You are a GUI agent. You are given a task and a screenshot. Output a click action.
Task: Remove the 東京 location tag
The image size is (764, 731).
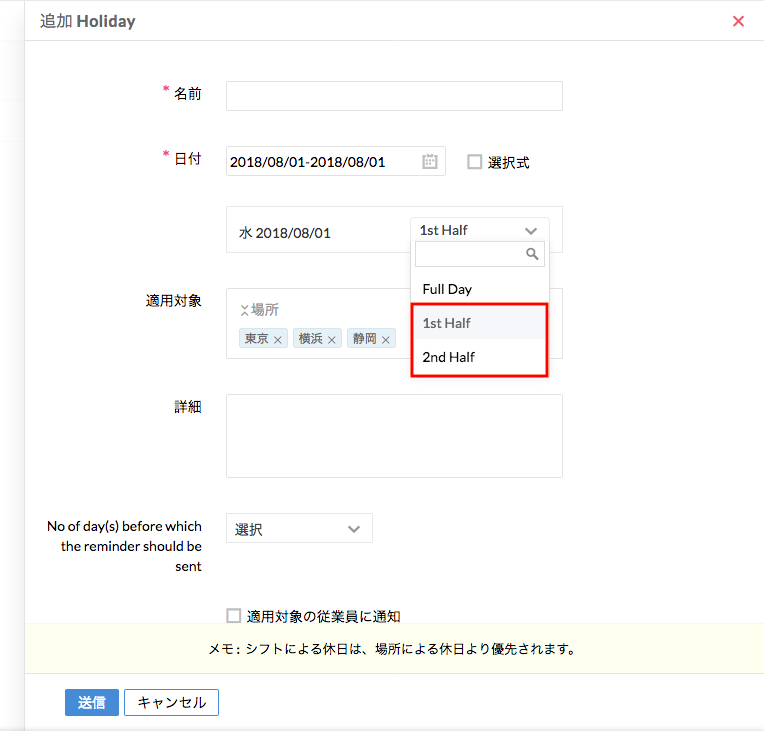click(278, 340)
